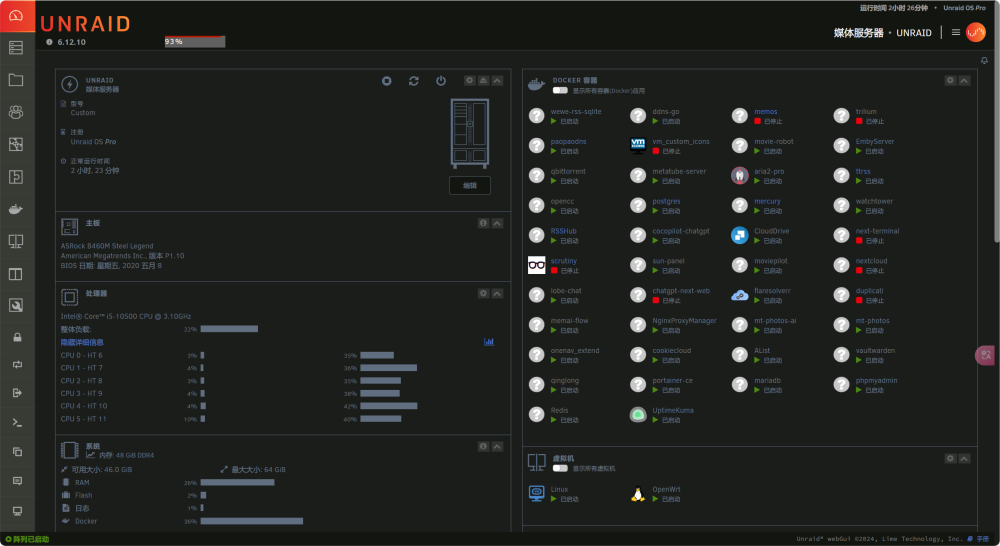Click the UptimeKuma container icon
Viewport: 1000px width, 546px height.
coord(638,415)
